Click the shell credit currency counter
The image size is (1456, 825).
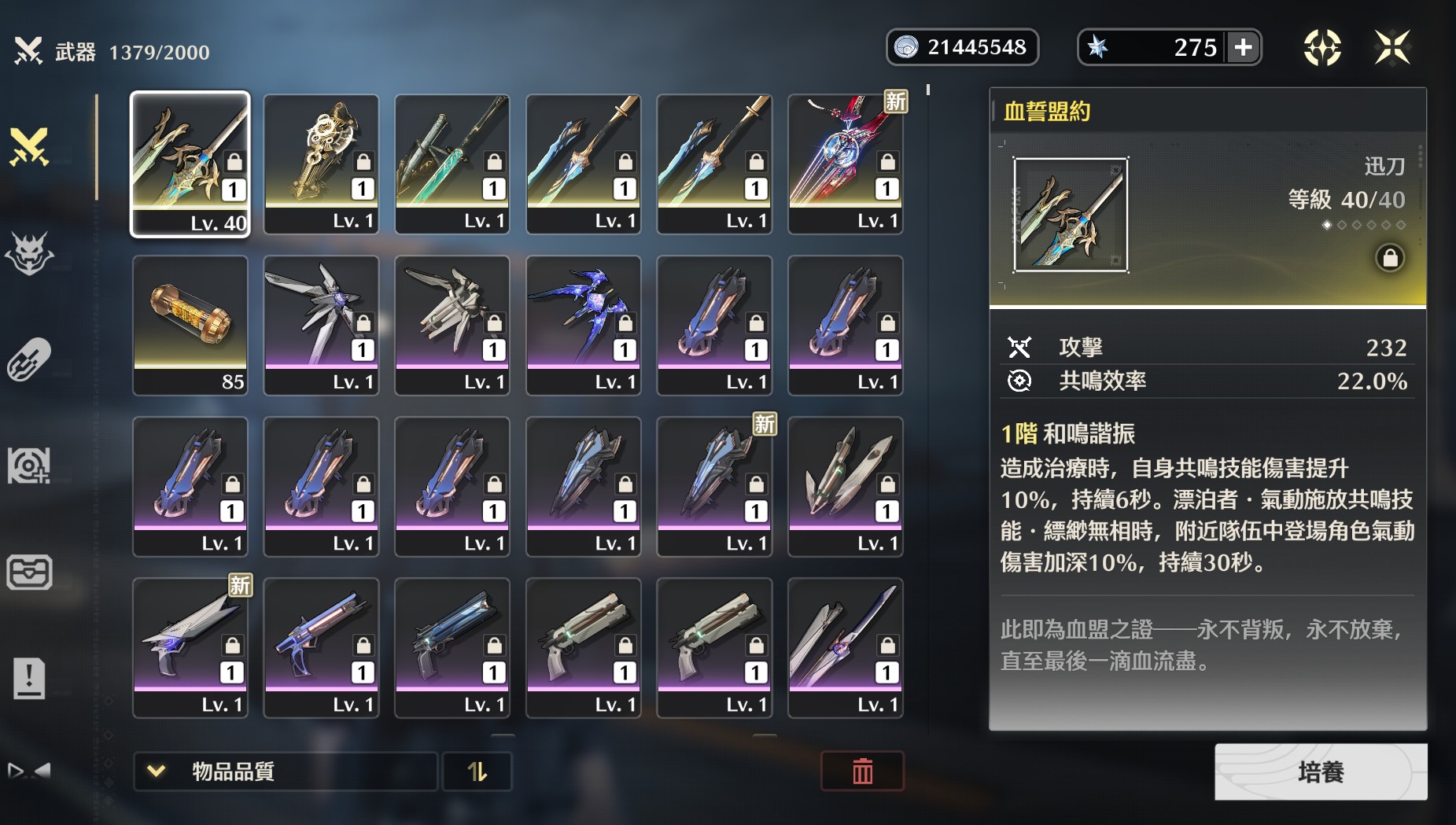tap(962, 47)
